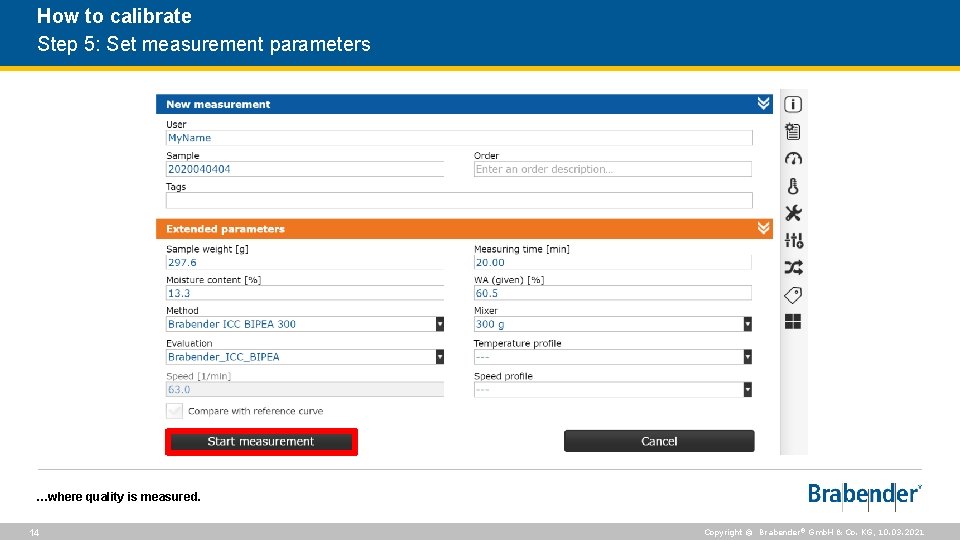Click the Measuring time field 20.00
960x540 pixels.
click(612, 262)
